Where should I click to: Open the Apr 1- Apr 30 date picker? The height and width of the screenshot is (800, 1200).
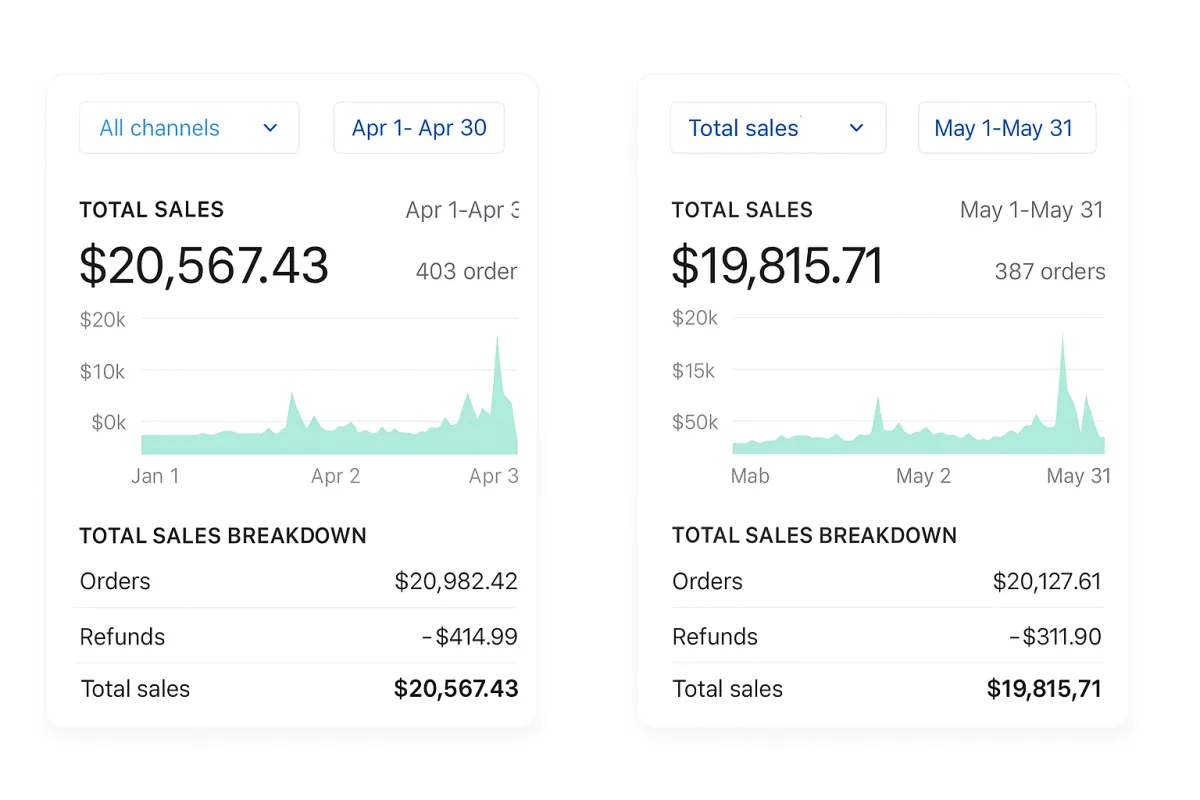tap(419, 128)
